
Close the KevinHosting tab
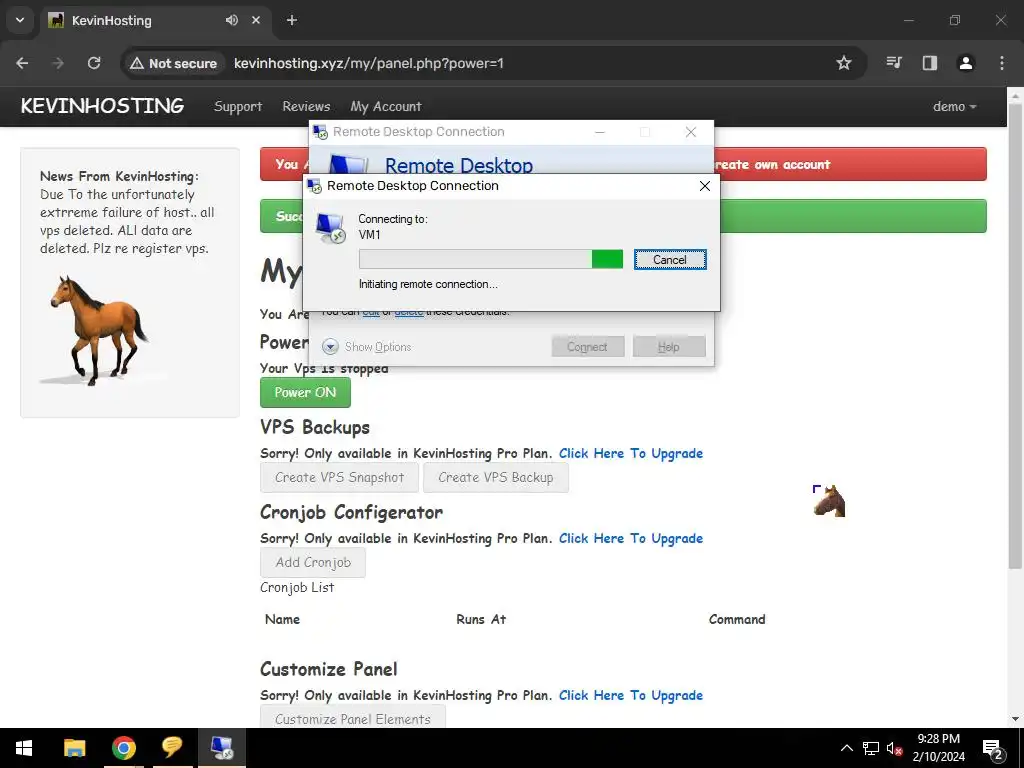point(256,20)
